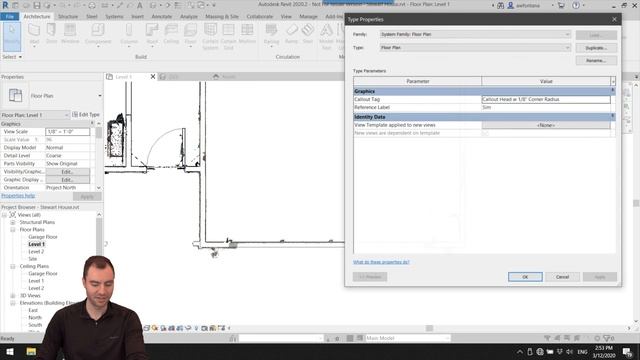Select the Column tool icon

coord(129,30)
